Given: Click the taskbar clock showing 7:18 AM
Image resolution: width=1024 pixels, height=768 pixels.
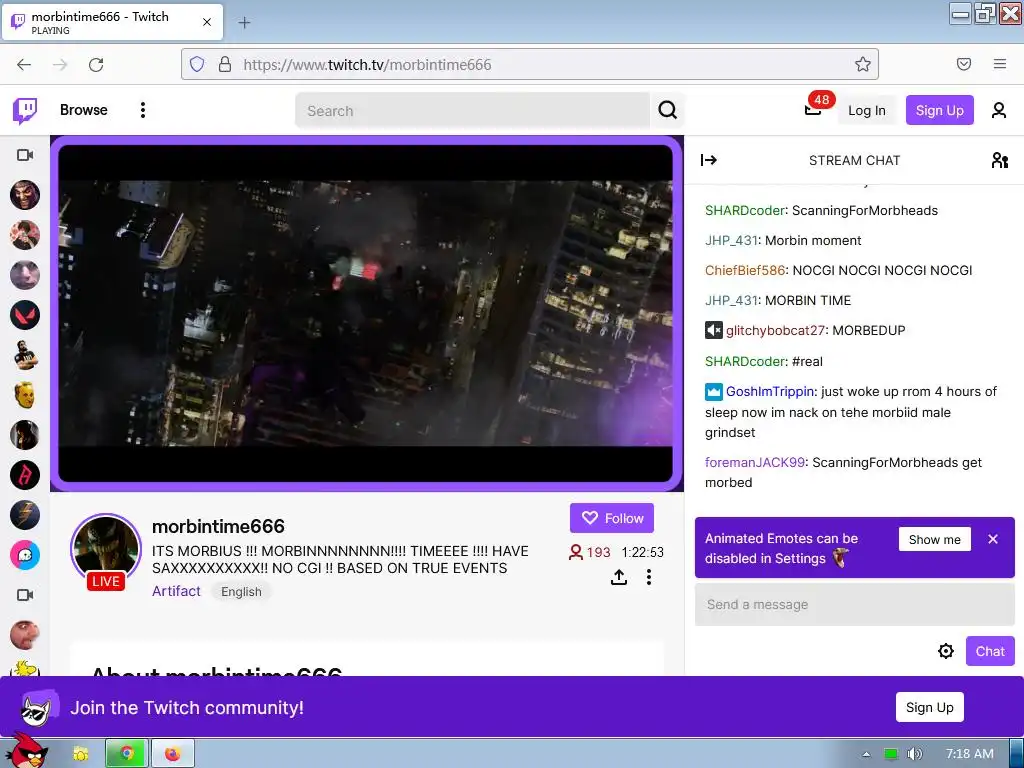Looking at the screenshot, I should tap(970, 754).
